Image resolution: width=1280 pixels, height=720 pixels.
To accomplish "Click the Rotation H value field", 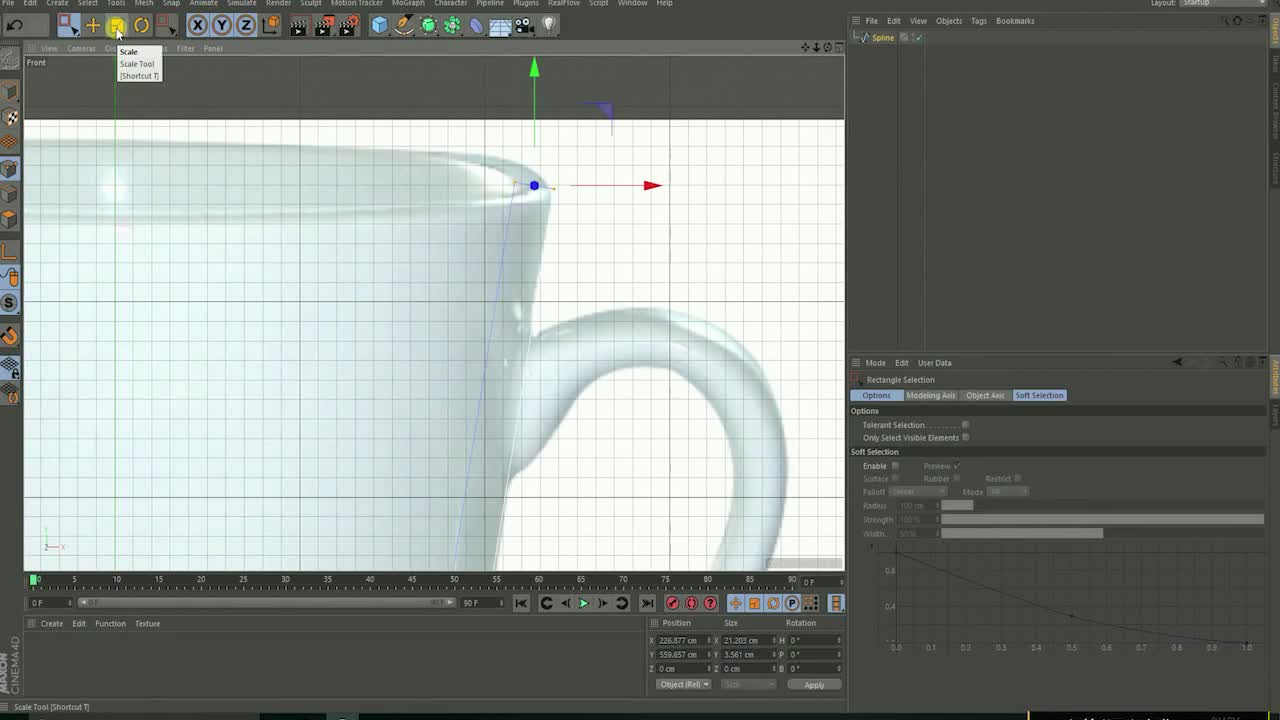I will pos(813,640).
